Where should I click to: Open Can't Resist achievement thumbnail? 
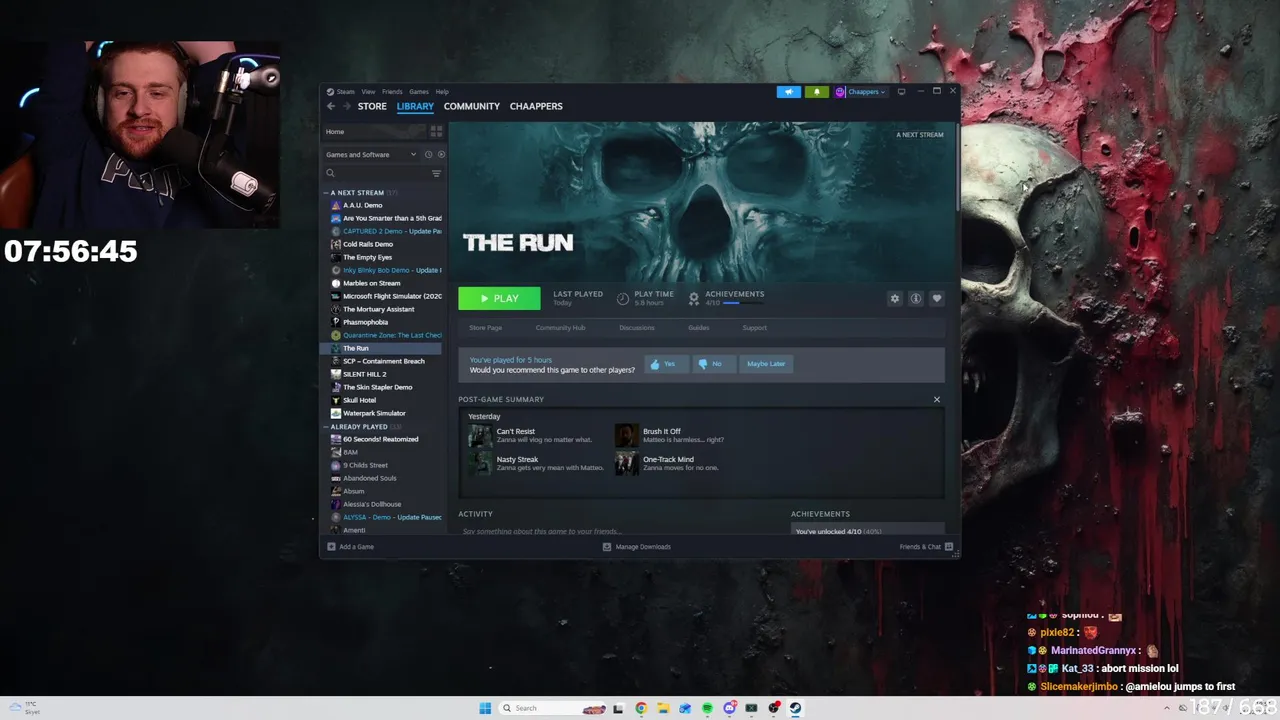pos(480,435)
